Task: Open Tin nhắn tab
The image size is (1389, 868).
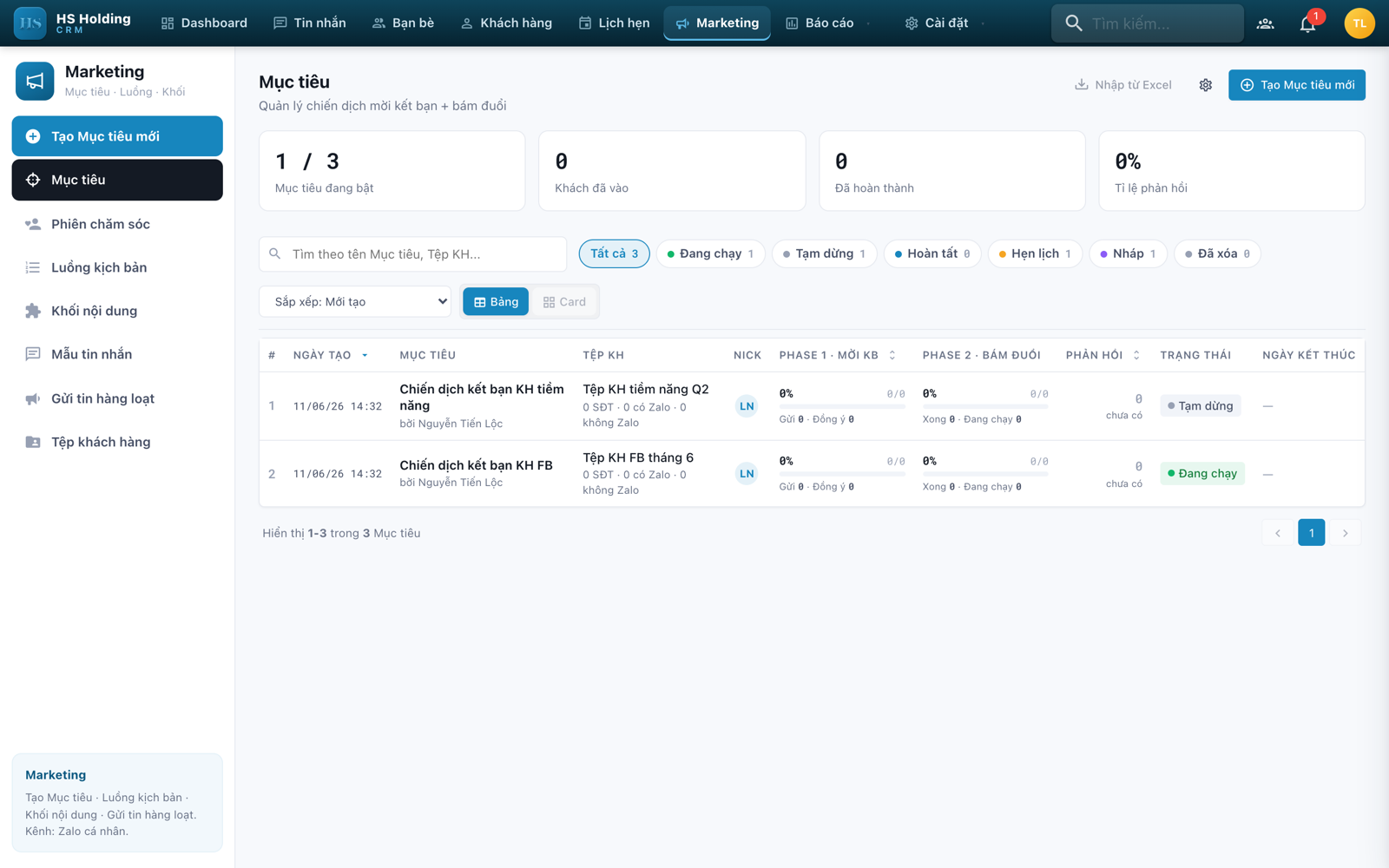Action: pyautogui.click(x=310, y=23)
